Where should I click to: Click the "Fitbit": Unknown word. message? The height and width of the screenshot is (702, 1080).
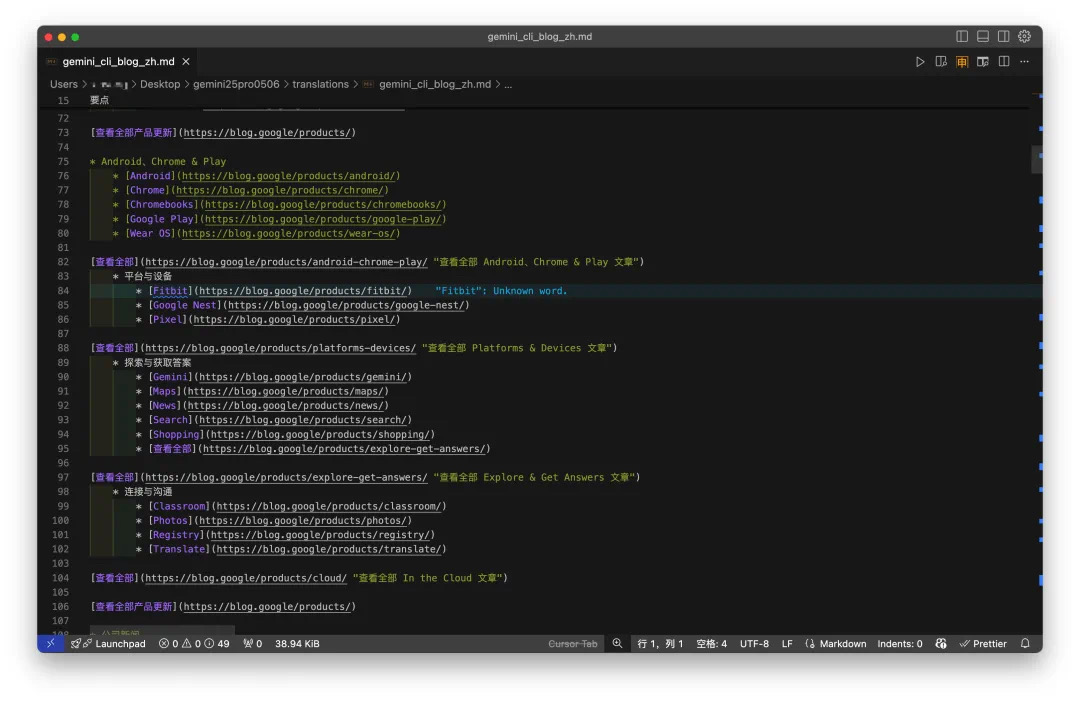[501, 291]
